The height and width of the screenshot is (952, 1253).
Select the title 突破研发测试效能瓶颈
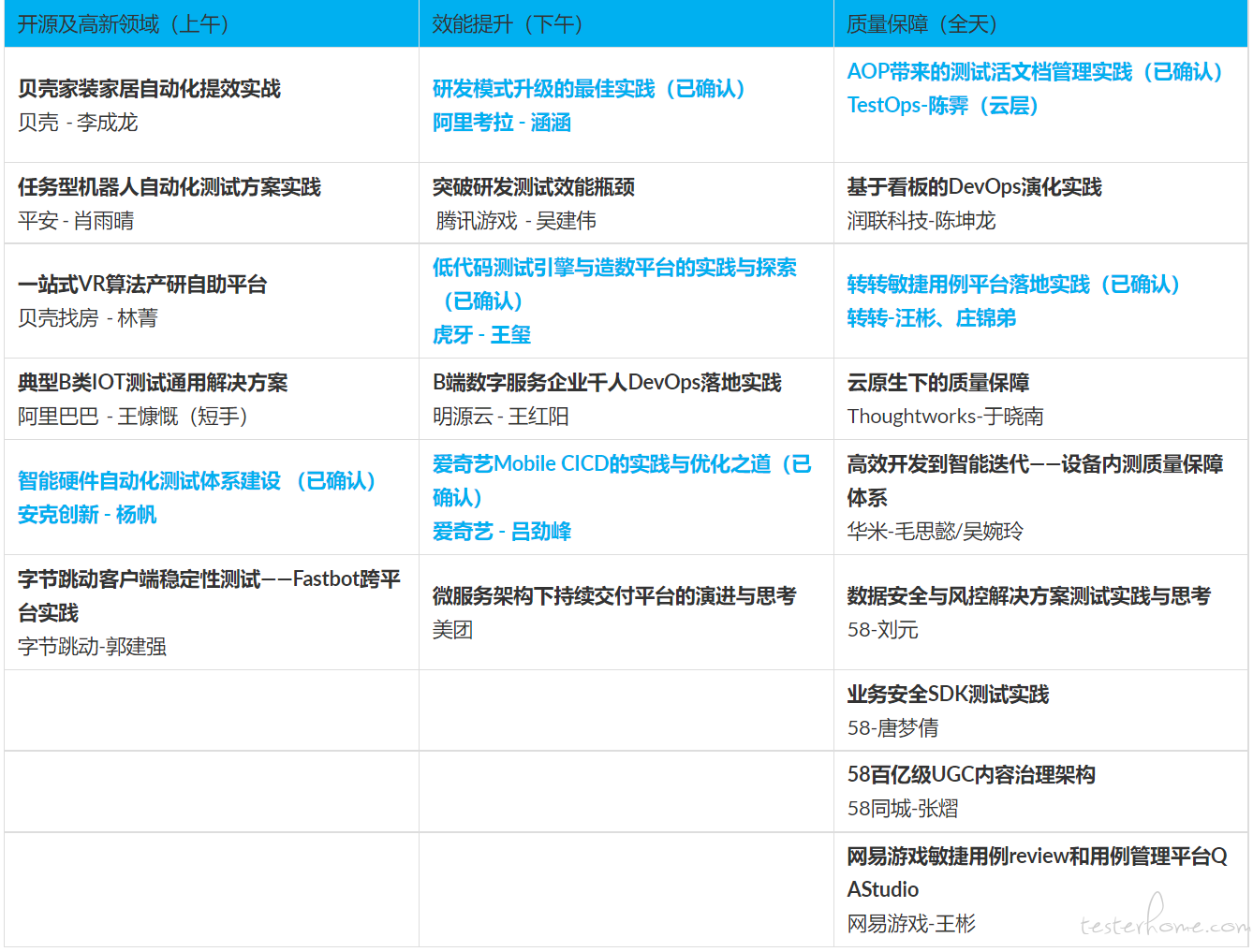tap(534, 187)
